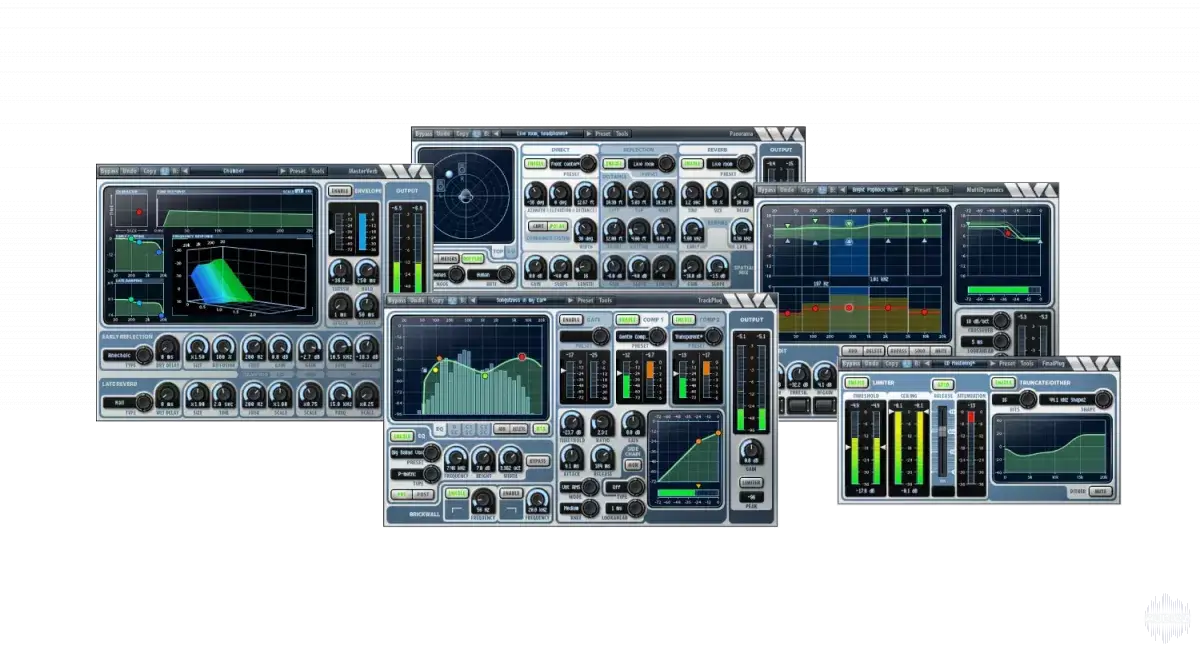
Task: Toggle Bypass in the Panorama top bar
Action: coord(424,133)
